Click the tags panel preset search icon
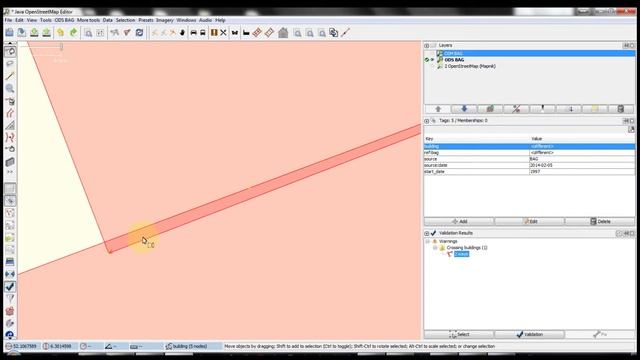 631,129
